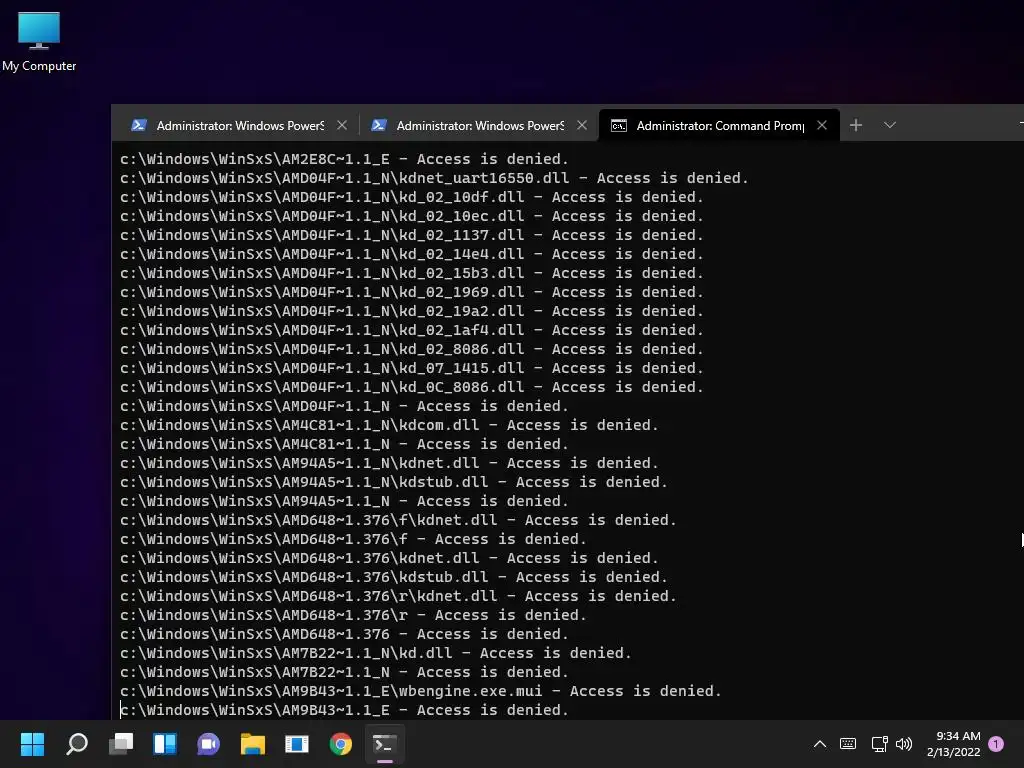Open Microsoft Store from taskbar

pos(296,744)
